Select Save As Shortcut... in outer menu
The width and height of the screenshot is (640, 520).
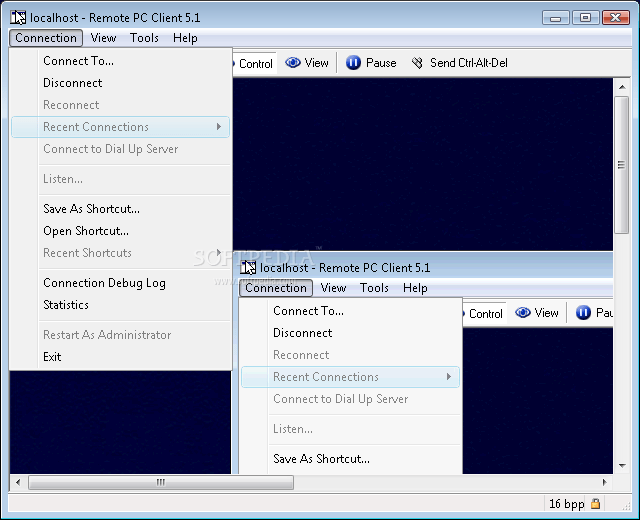point(120,209)
